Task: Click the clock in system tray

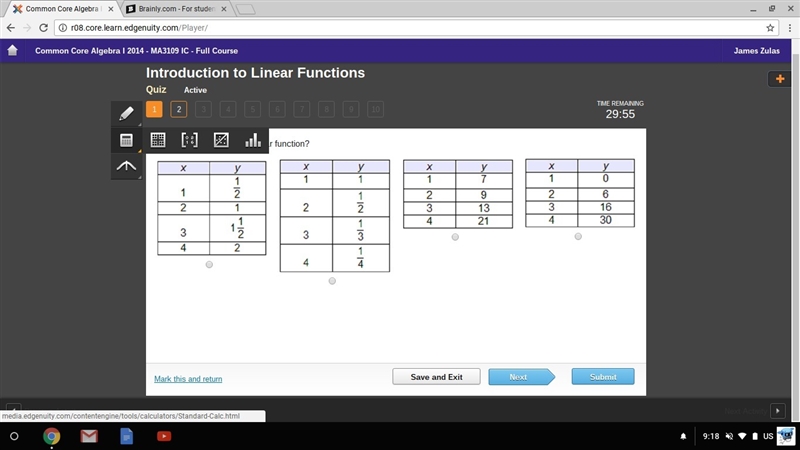Action: coord(711,436)
